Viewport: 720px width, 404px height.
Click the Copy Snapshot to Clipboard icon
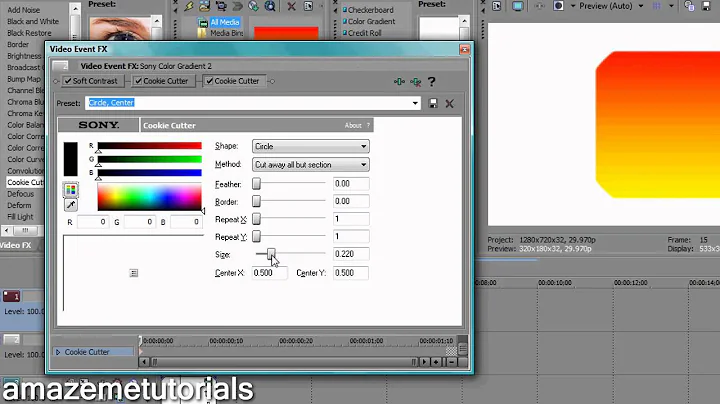pyautogui.click(x=689, y=6)
